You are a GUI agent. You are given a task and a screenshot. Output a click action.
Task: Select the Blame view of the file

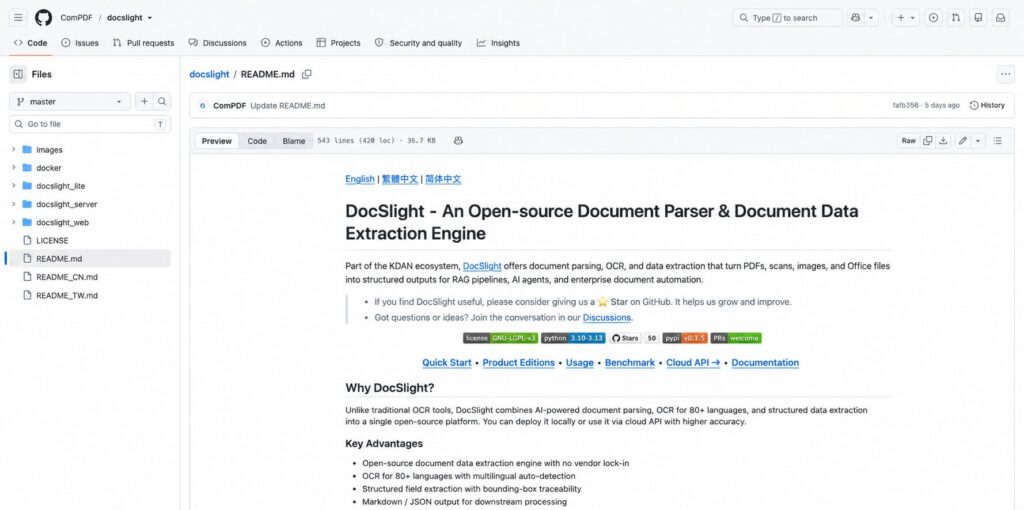tap(294, 141)
